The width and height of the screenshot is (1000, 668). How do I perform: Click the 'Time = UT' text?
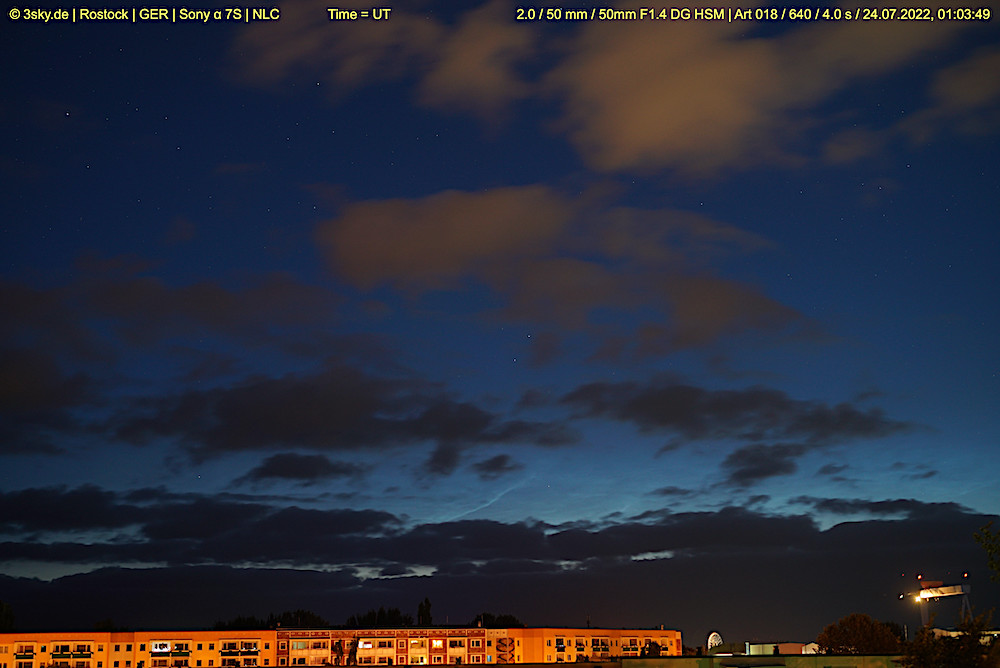[x=359, y=14]
